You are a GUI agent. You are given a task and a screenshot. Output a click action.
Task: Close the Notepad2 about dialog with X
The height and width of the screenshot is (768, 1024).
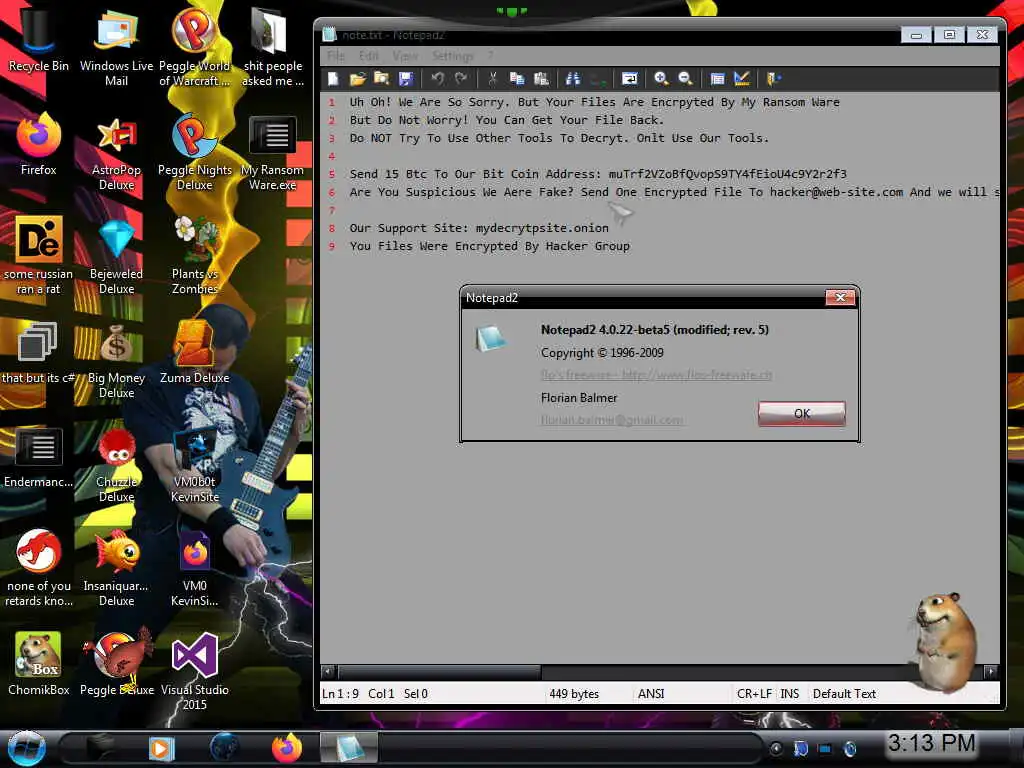tap(840, 298)
